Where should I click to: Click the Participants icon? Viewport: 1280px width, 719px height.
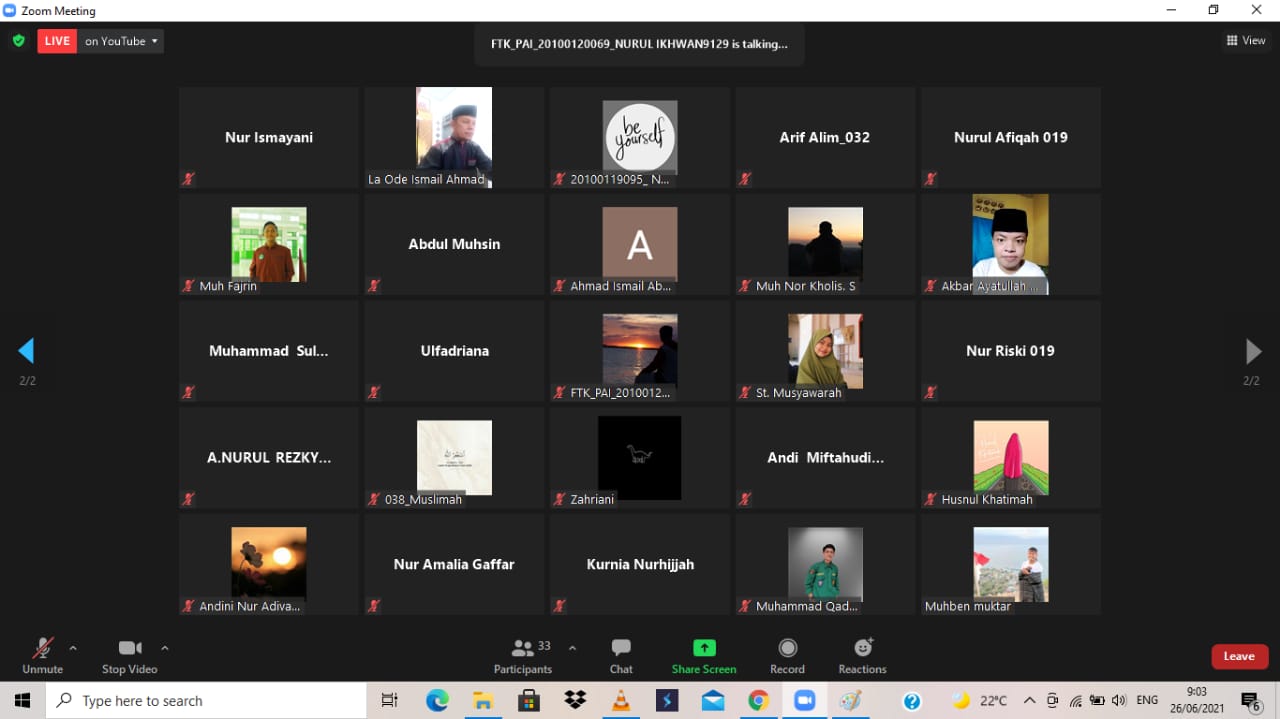tap(522, 648)
